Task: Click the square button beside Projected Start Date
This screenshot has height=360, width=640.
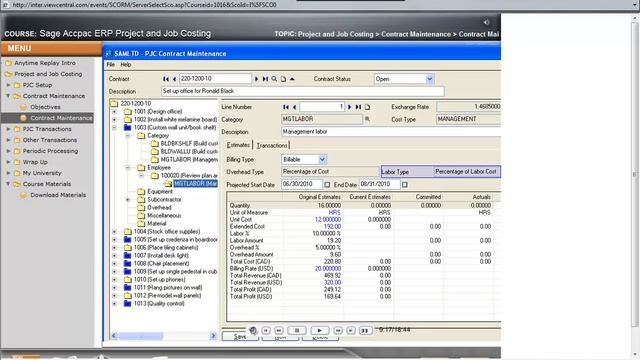Action: tap(327, 185)
